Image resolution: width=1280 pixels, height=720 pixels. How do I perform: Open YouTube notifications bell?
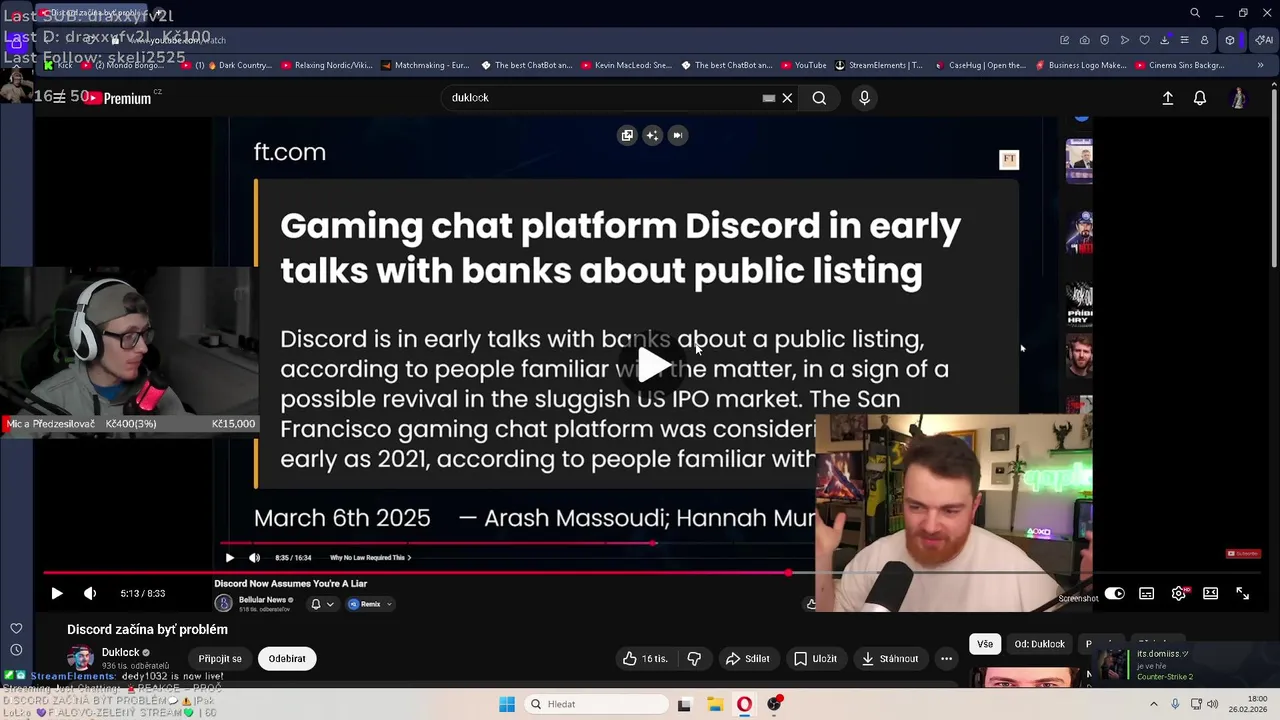pyautogui.click(x=1200, y=98)
